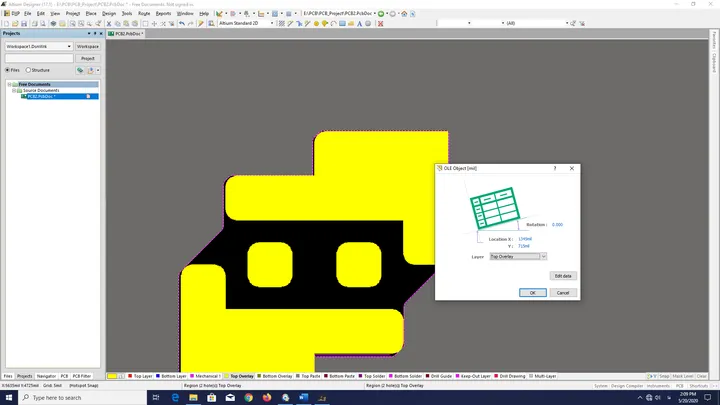Save the document with the floppy disk icon
The width and height of the screenshot is (720, 405).
(24, 23)
